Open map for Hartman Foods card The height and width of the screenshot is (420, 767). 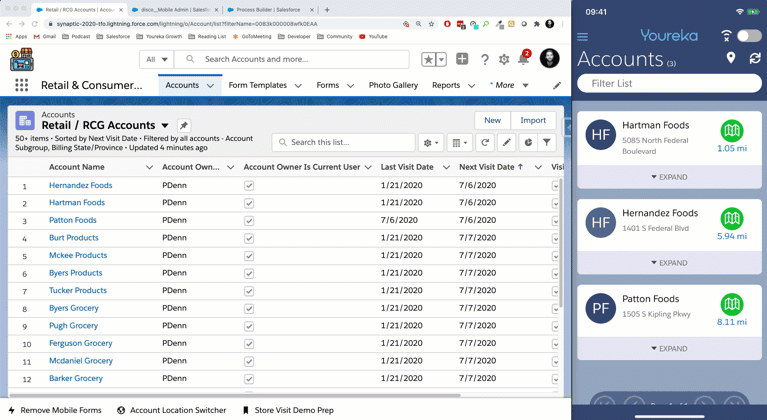(732, 131)
